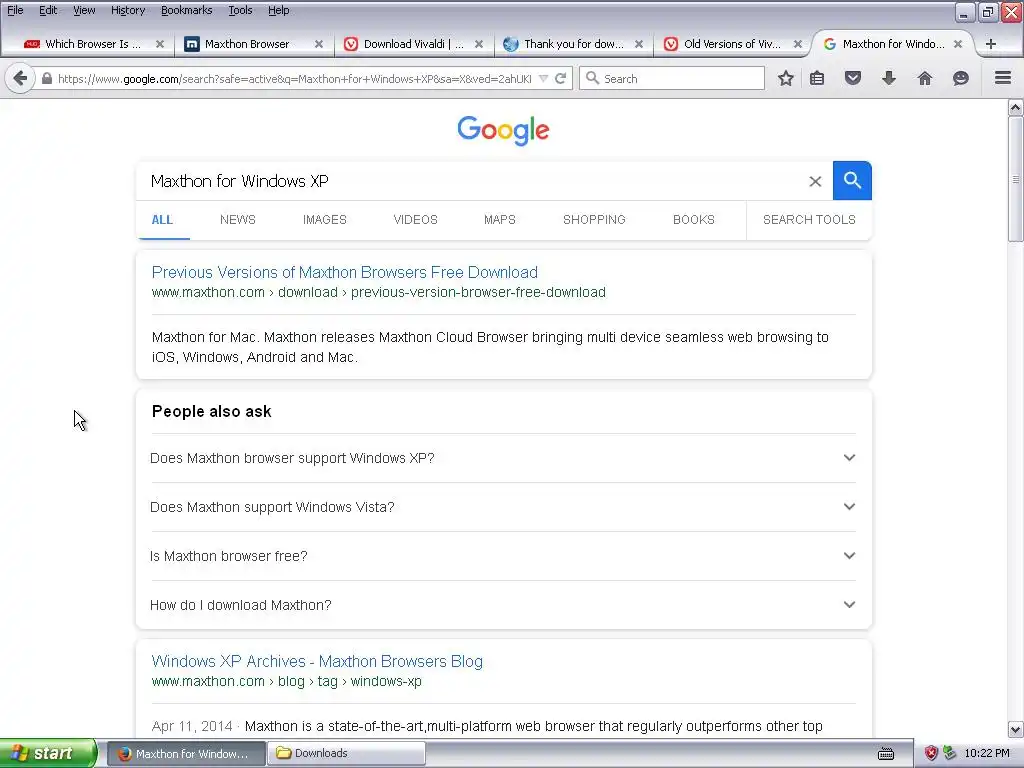Select the NEWS results filter
The height and width of the screenshot is (768, 1024).
[238, 220]
